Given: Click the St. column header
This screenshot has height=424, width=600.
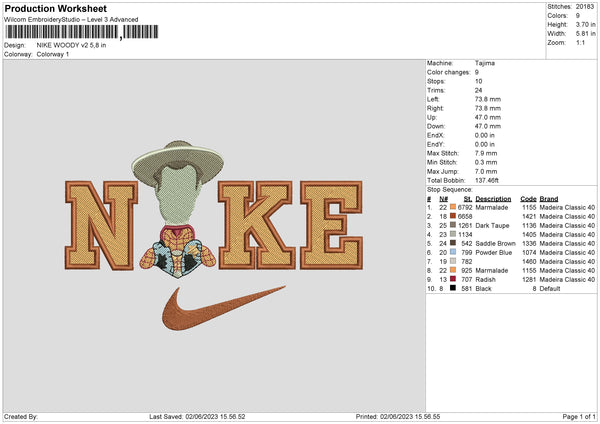Looking at the screenshot, I should 468,199.
